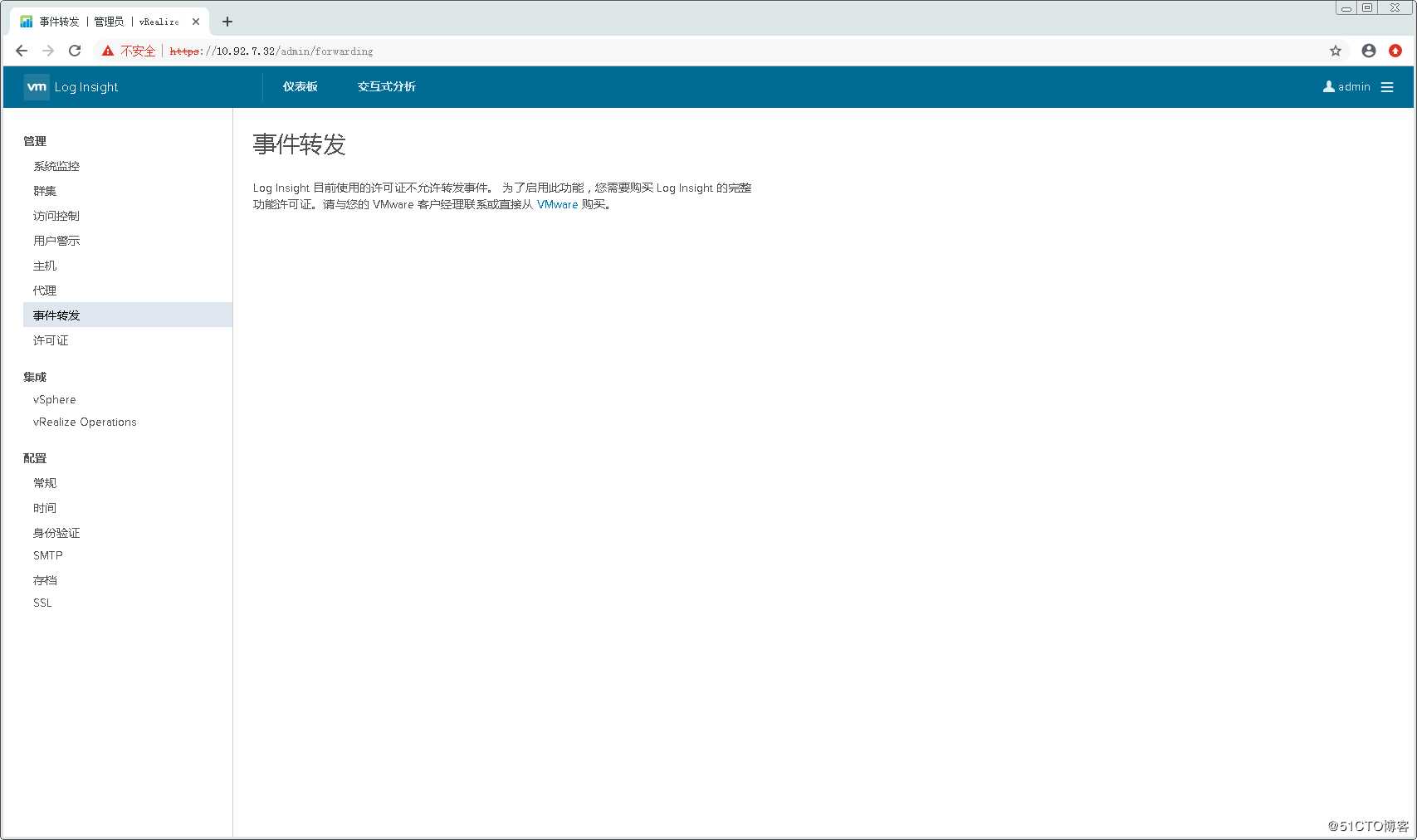Viewport: 1417px width, 840px height.
Task: Reload the page with refresh icon
Action: [75, 51]
